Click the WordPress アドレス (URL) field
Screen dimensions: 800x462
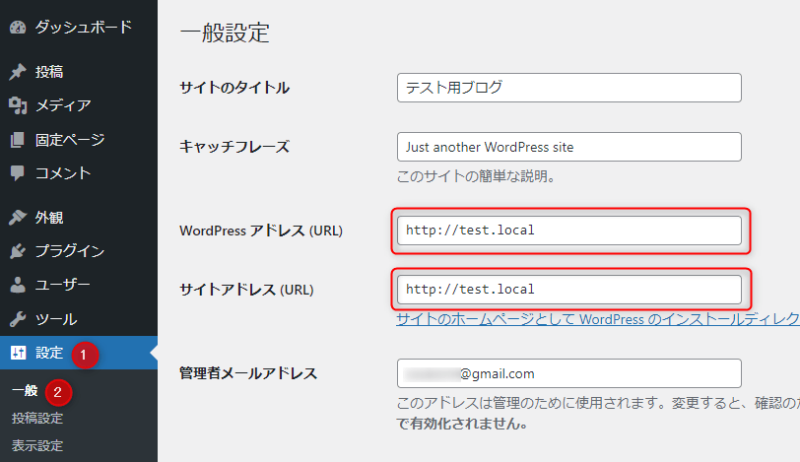569,230
